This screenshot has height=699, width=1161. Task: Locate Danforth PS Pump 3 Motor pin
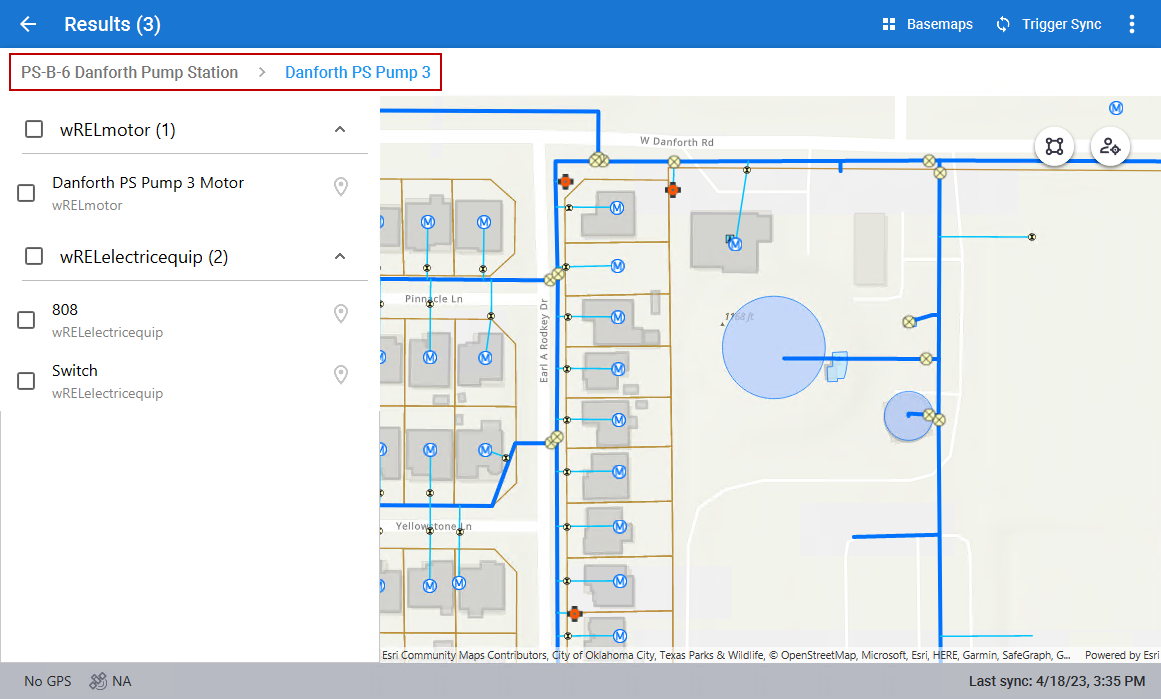[341, 187]
